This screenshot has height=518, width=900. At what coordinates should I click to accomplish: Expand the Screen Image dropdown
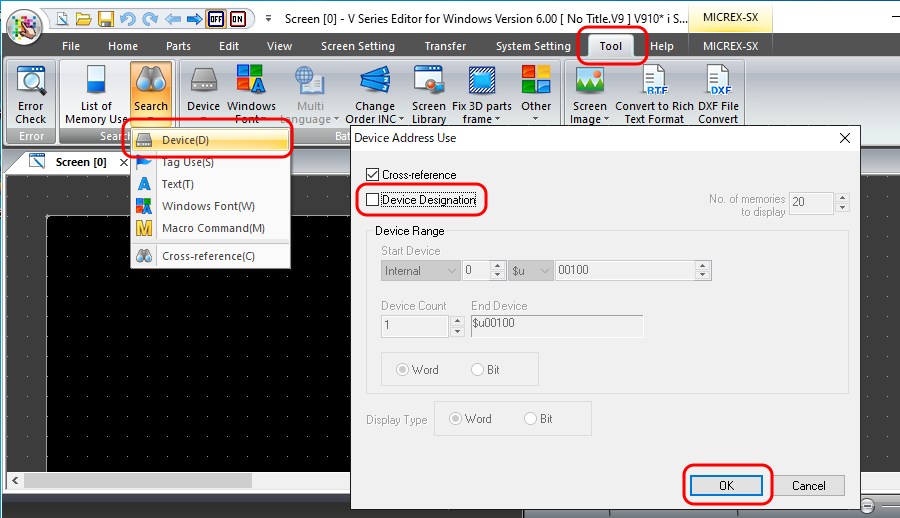[x=589, y=119]
